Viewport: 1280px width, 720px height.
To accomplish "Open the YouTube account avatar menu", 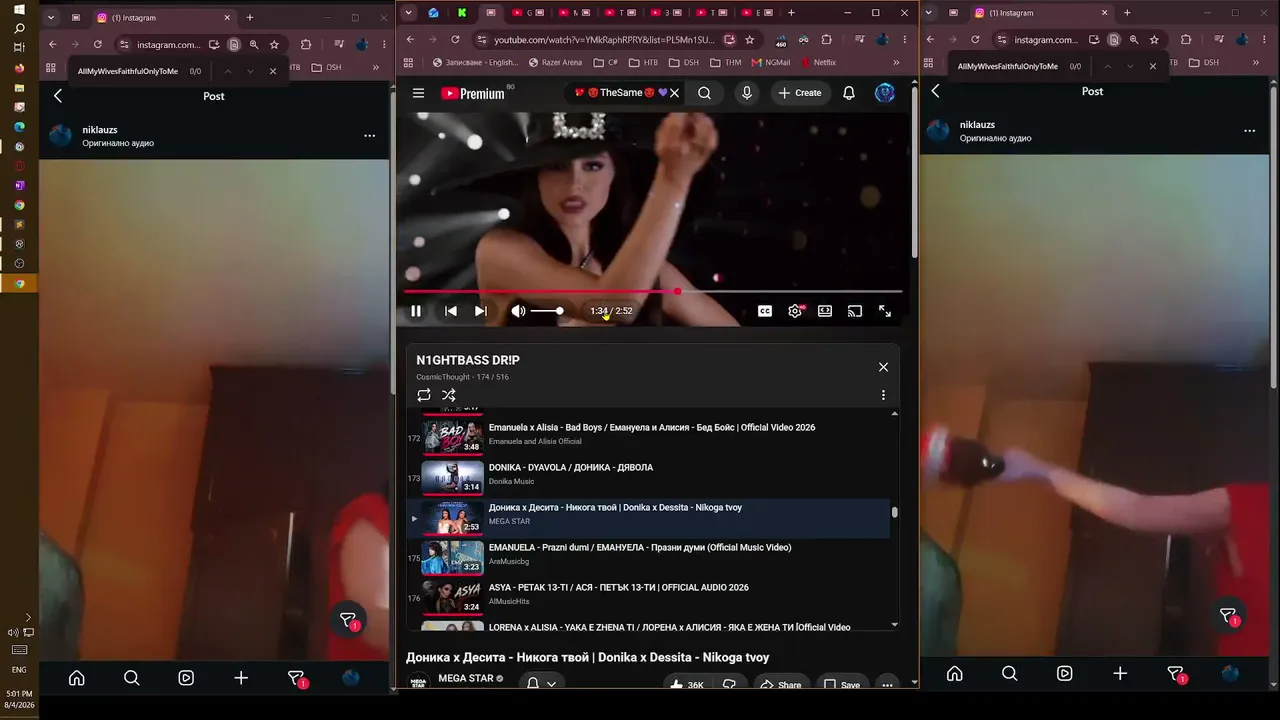I will click(885, 93).
